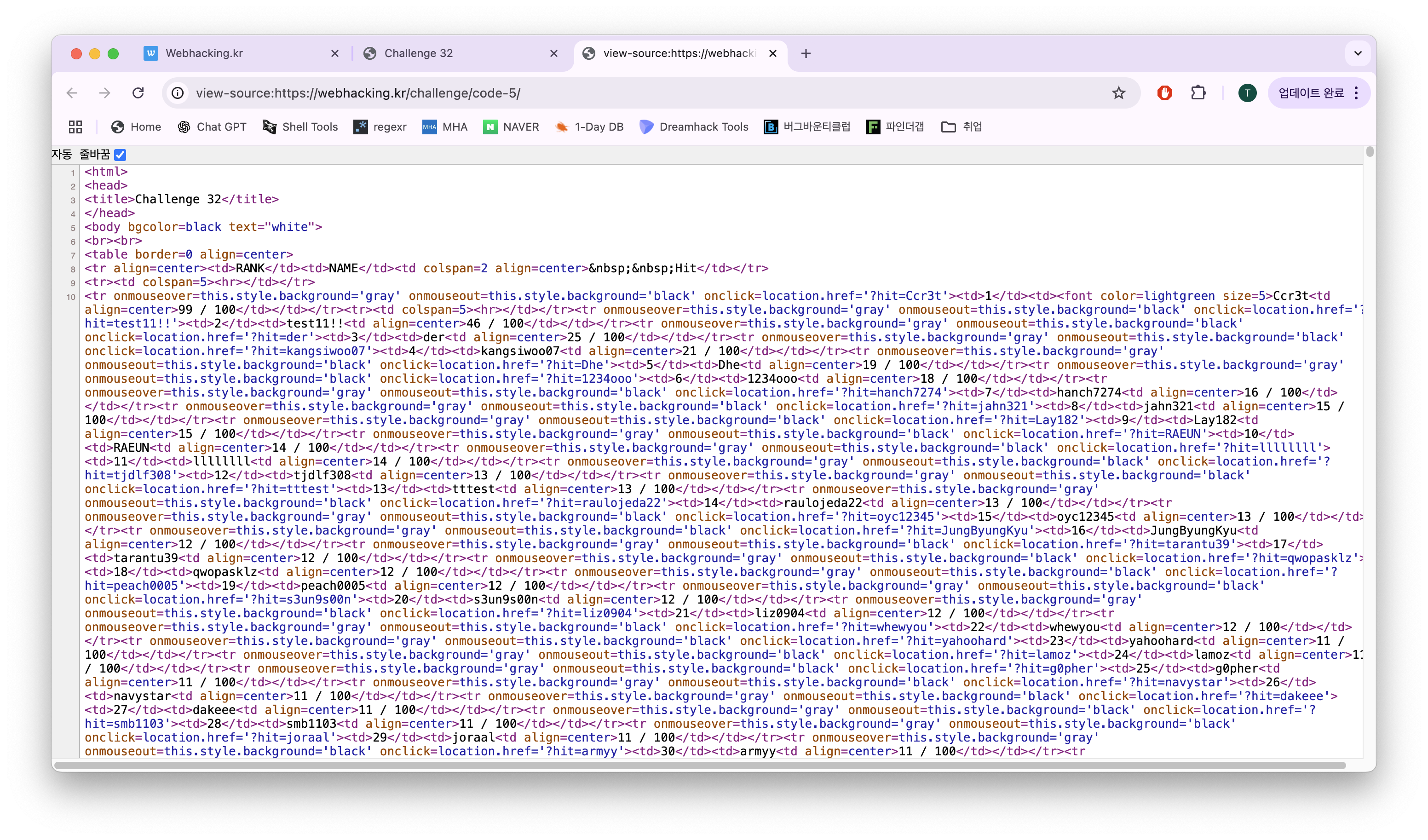Click the horizontal scrollbar at bottom
1428x840 pixels.
[700, 765]
